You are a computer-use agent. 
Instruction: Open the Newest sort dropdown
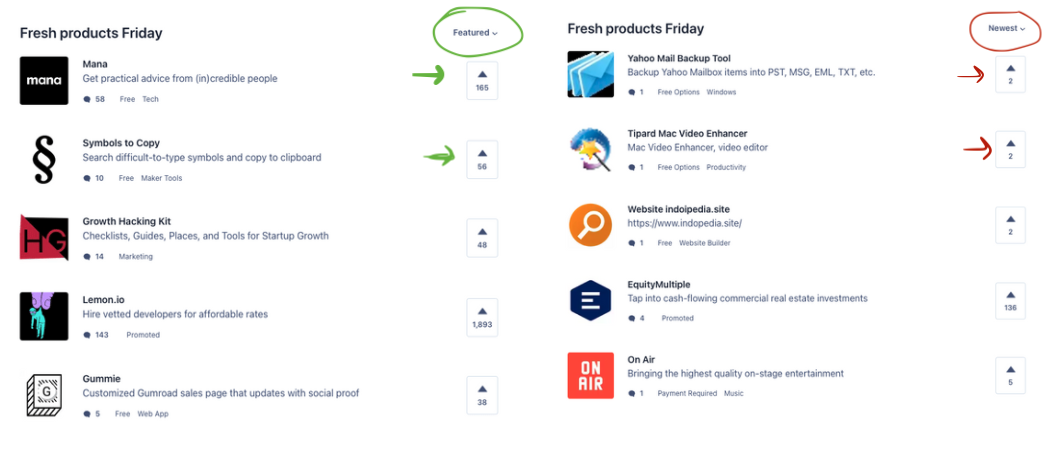1007,29
